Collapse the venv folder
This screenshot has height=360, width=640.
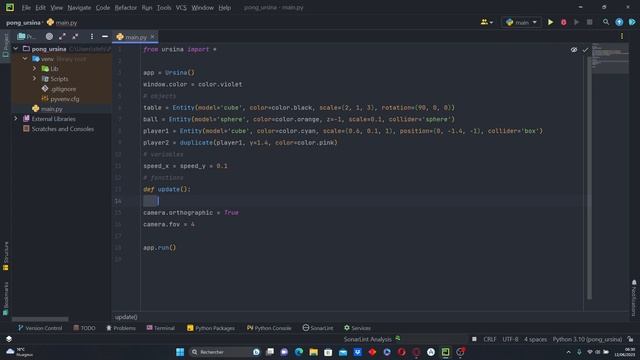(25, 59)
